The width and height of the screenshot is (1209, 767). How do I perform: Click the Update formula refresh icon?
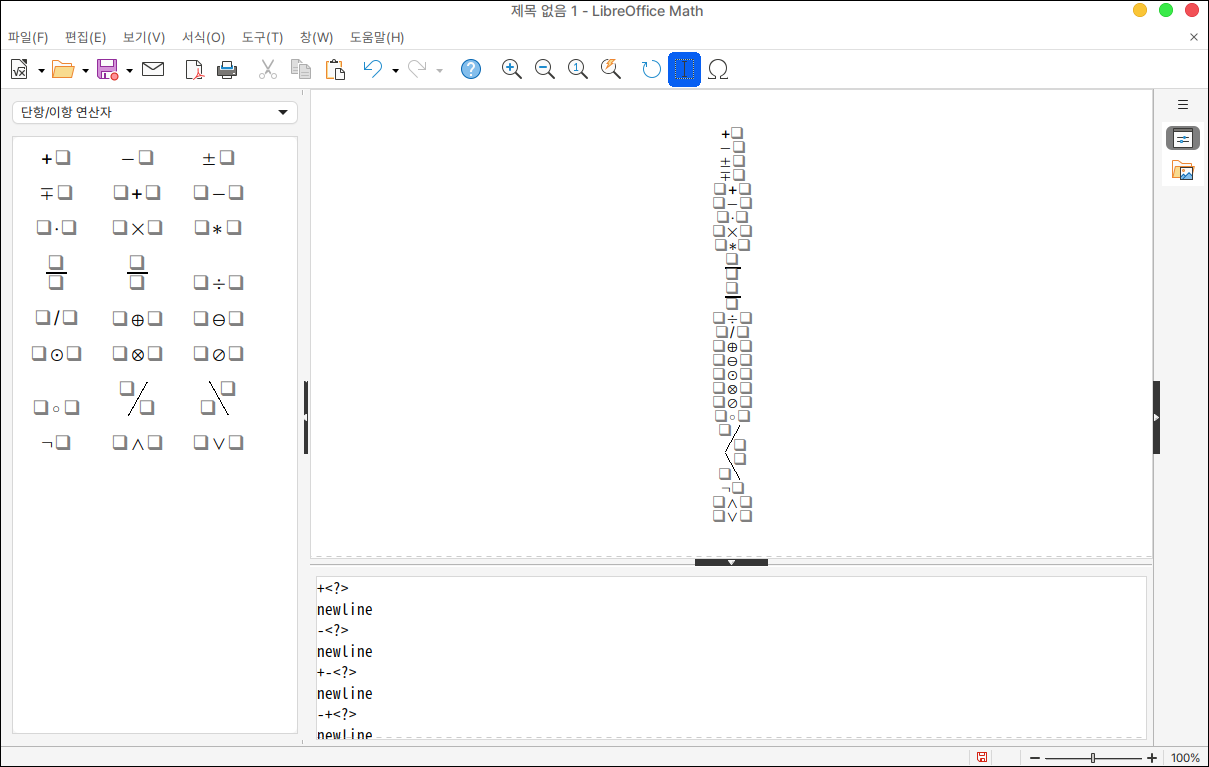[x=651, y=69]
